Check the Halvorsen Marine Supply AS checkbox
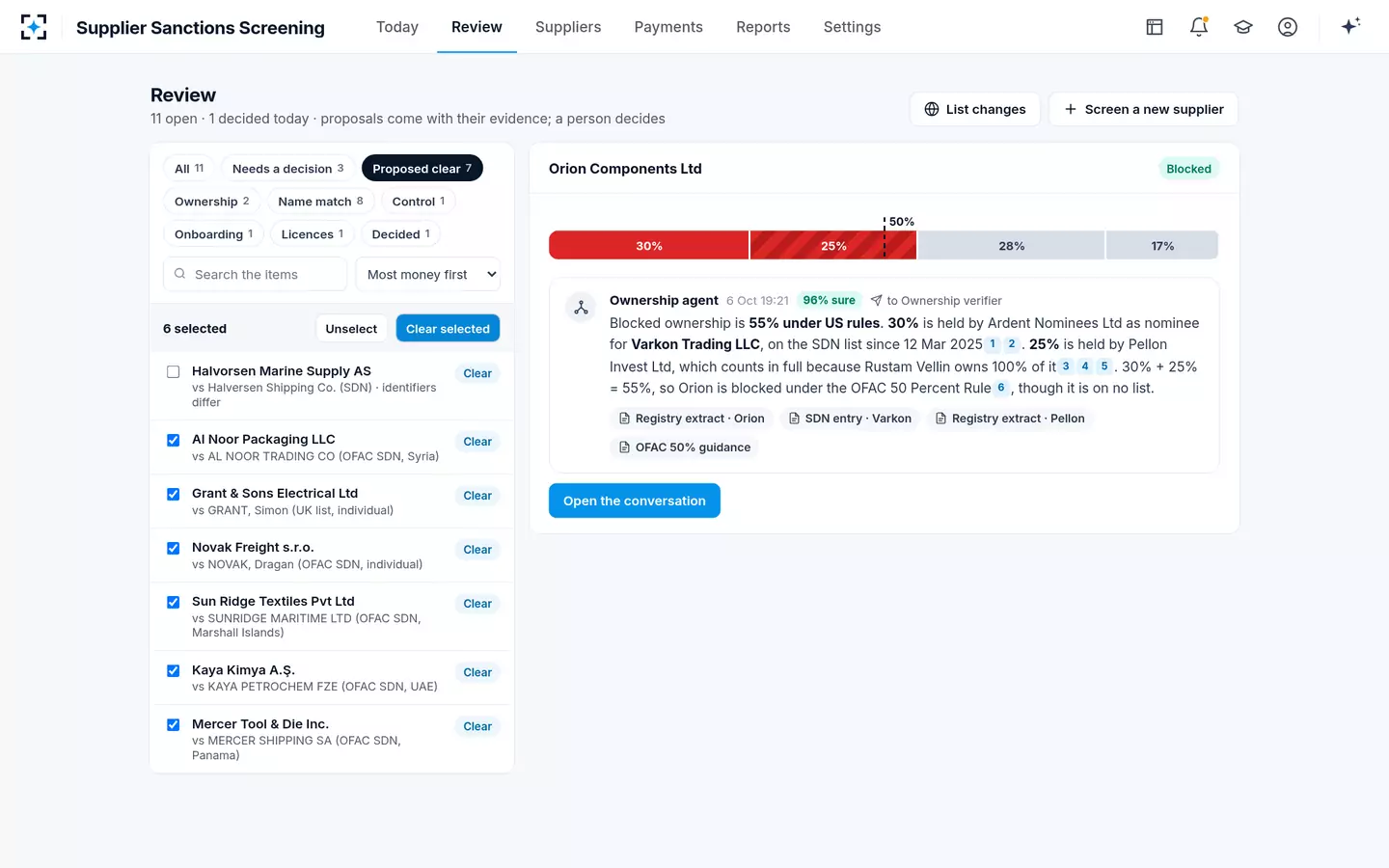 tap(174, 371)
